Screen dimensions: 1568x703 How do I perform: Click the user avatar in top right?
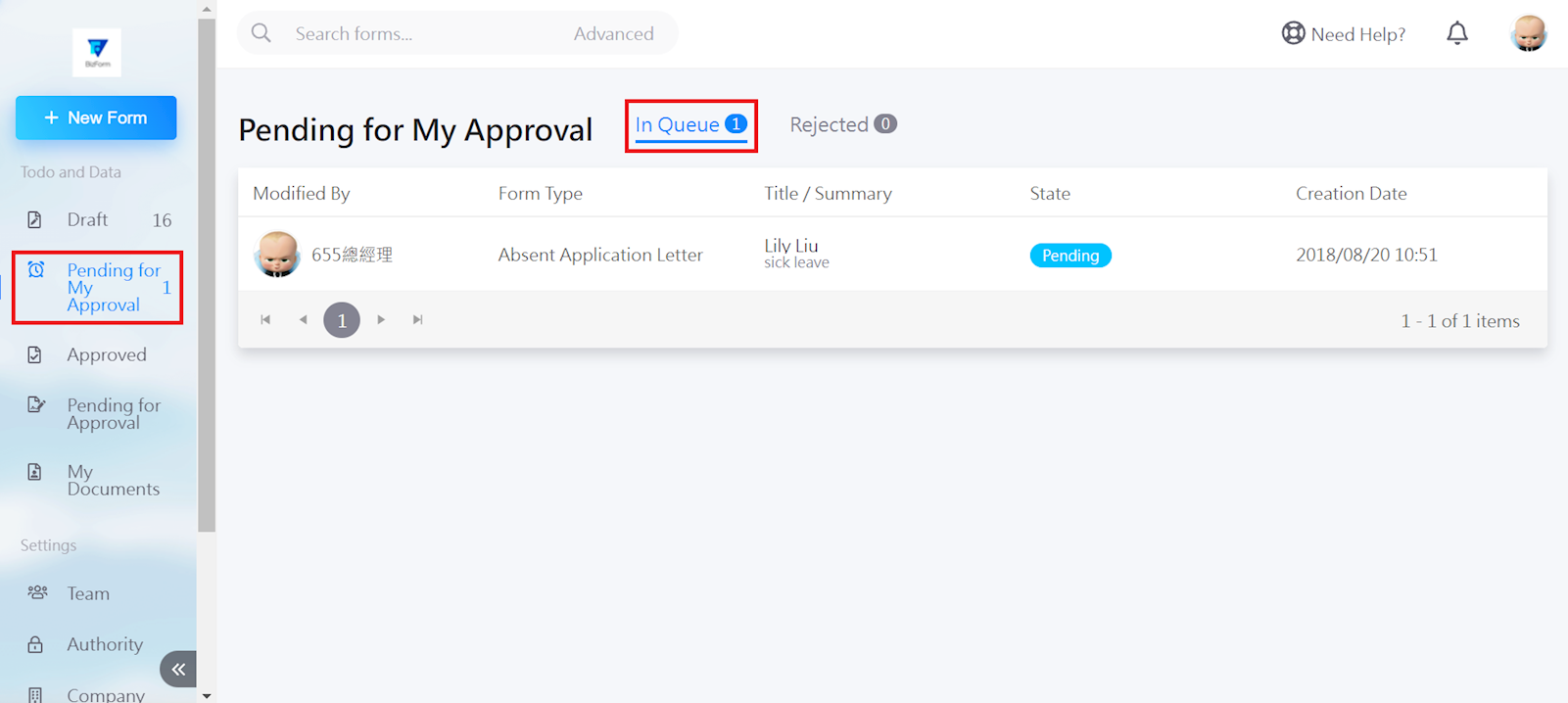point(1529,33)
